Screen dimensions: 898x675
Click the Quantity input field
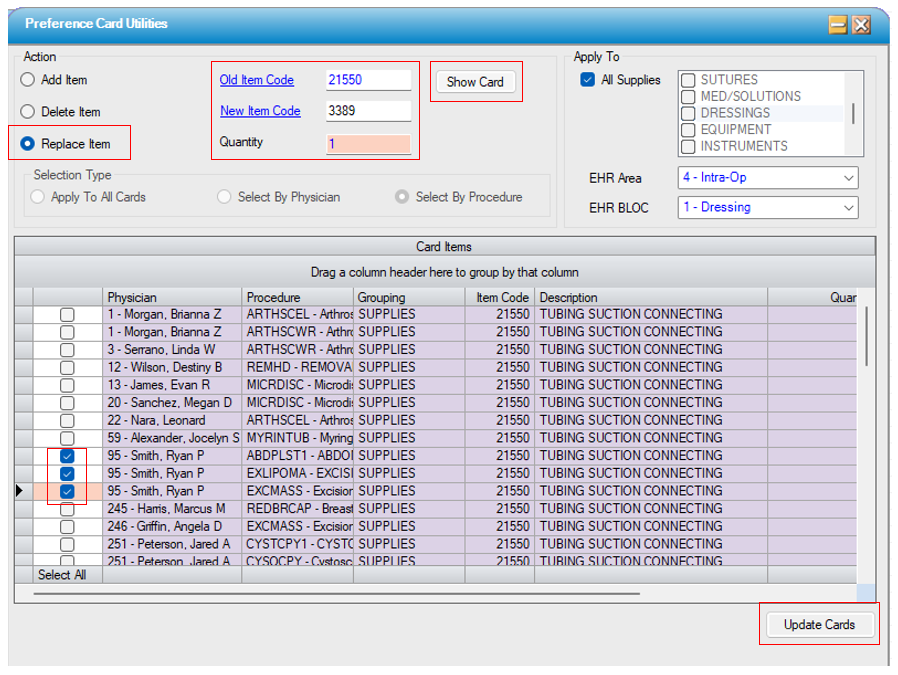pyautogui.click(x=368, y=143)
